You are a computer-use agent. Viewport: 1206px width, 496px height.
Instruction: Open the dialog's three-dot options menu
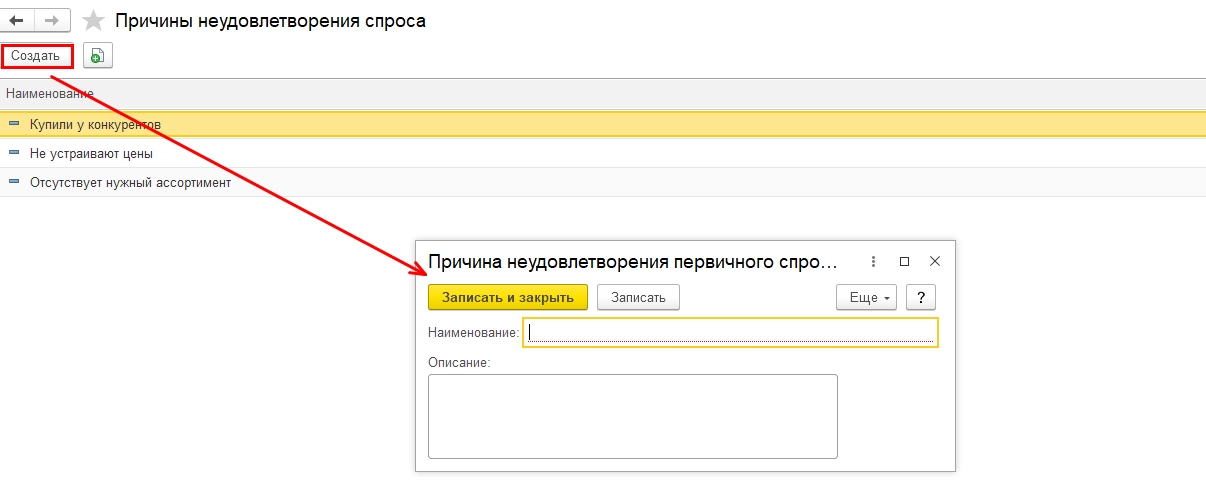coord(873,262)
